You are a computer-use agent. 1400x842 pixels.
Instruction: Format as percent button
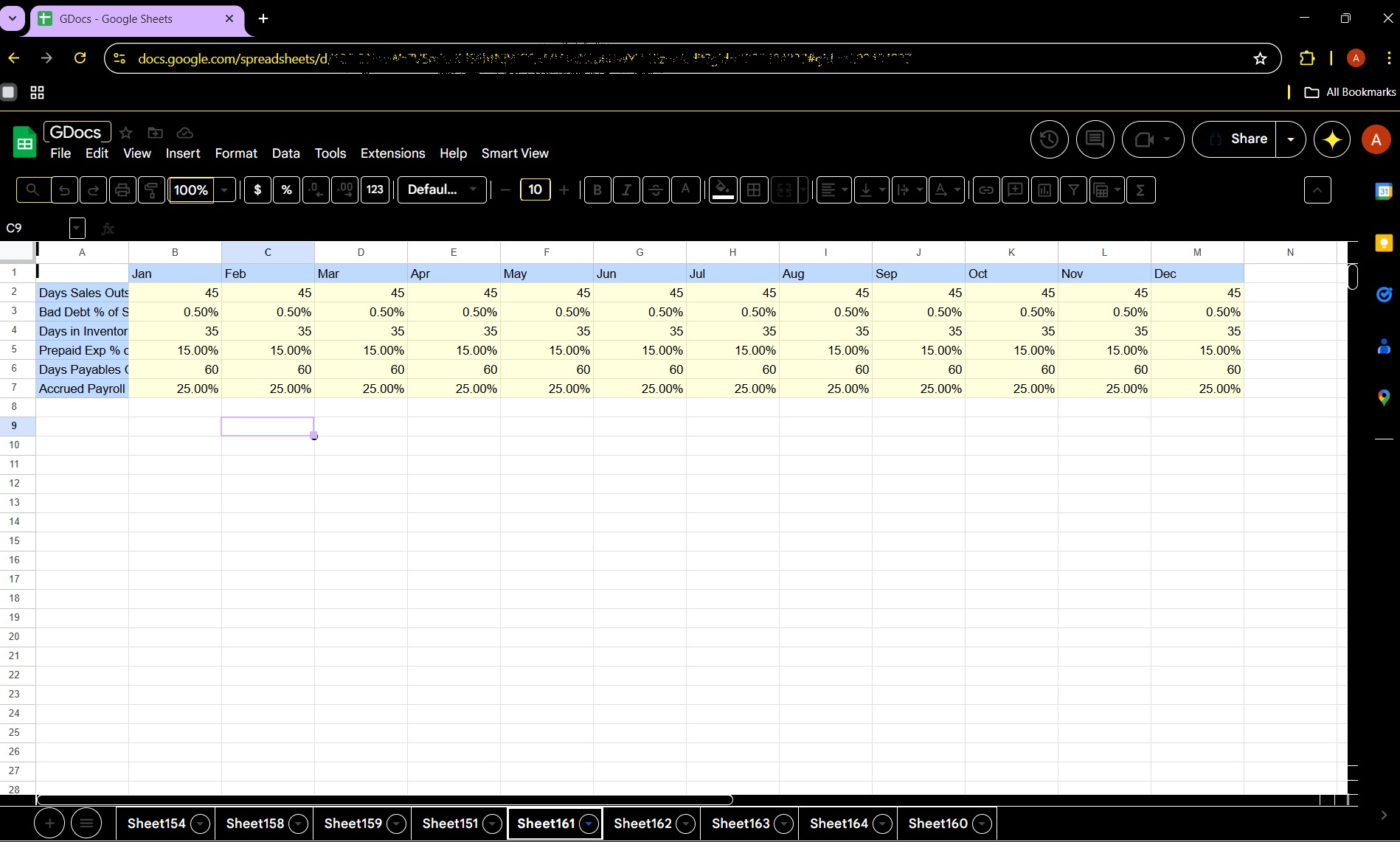286,190
